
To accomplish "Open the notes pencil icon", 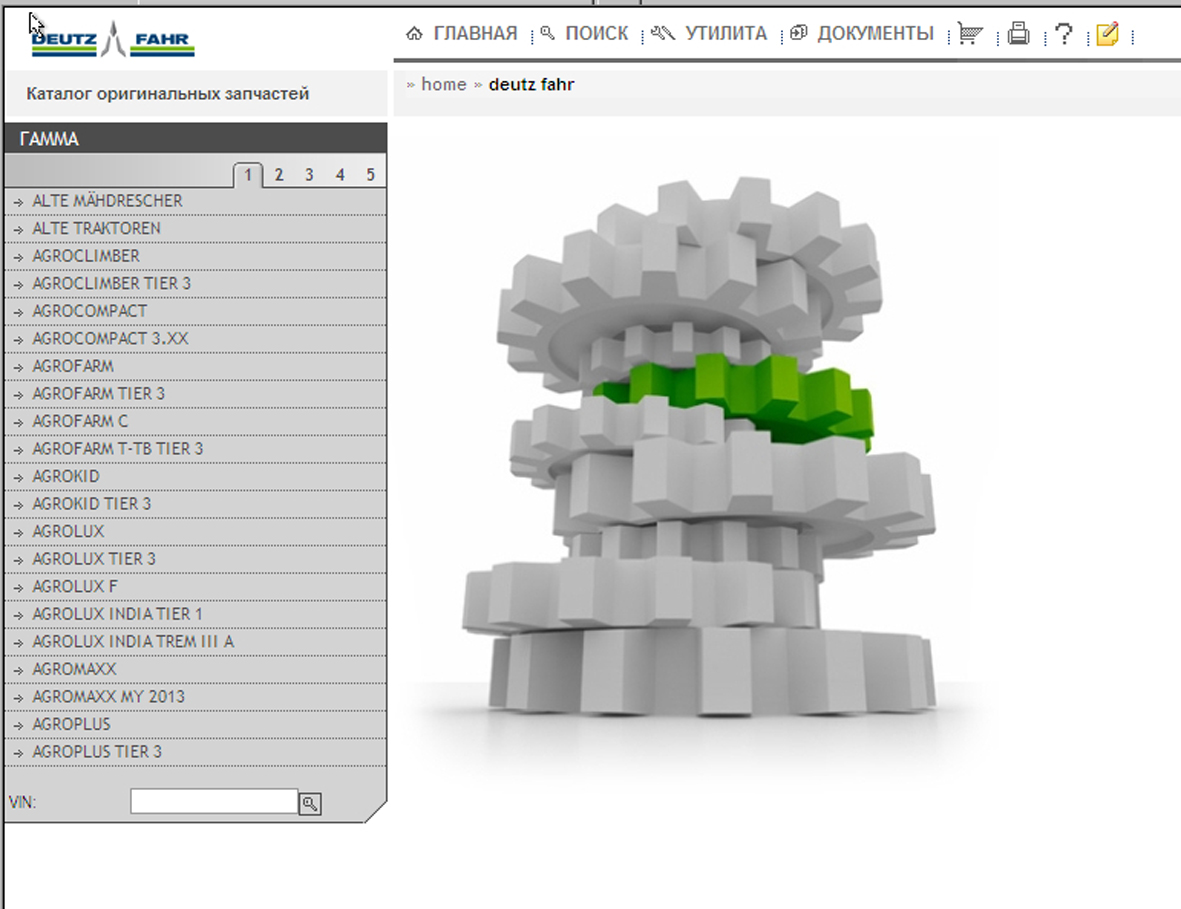I will [1106, 35].
